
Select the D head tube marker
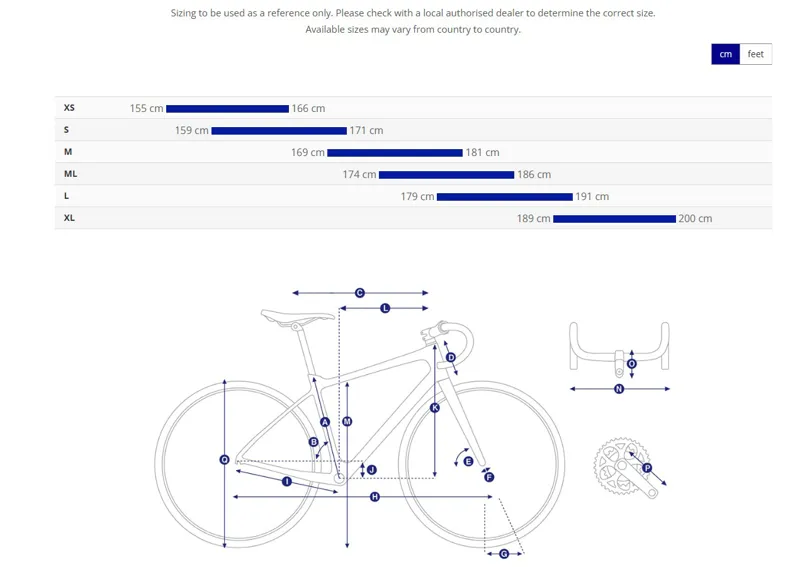451,357
